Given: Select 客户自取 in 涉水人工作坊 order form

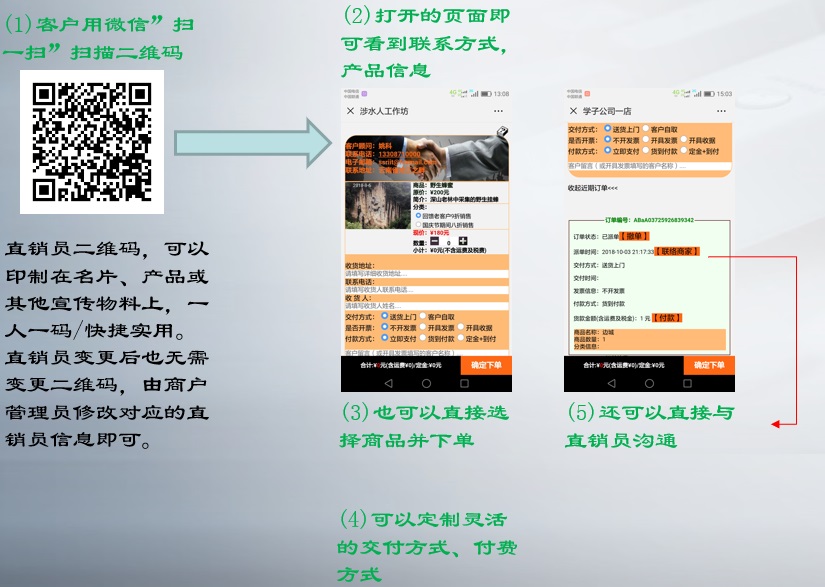Looking at the screenshot, I should tap(422, 317).
